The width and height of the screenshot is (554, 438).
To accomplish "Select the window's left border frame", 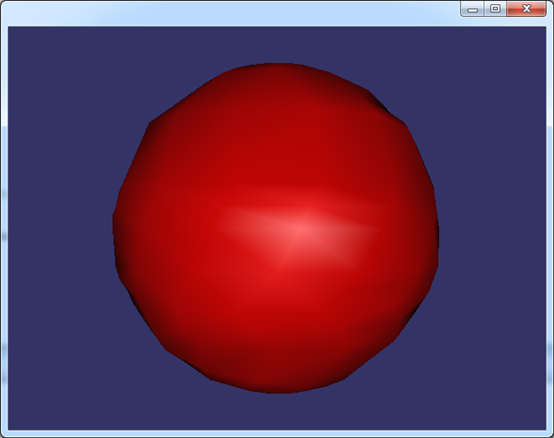I will (x=4, y=230).
